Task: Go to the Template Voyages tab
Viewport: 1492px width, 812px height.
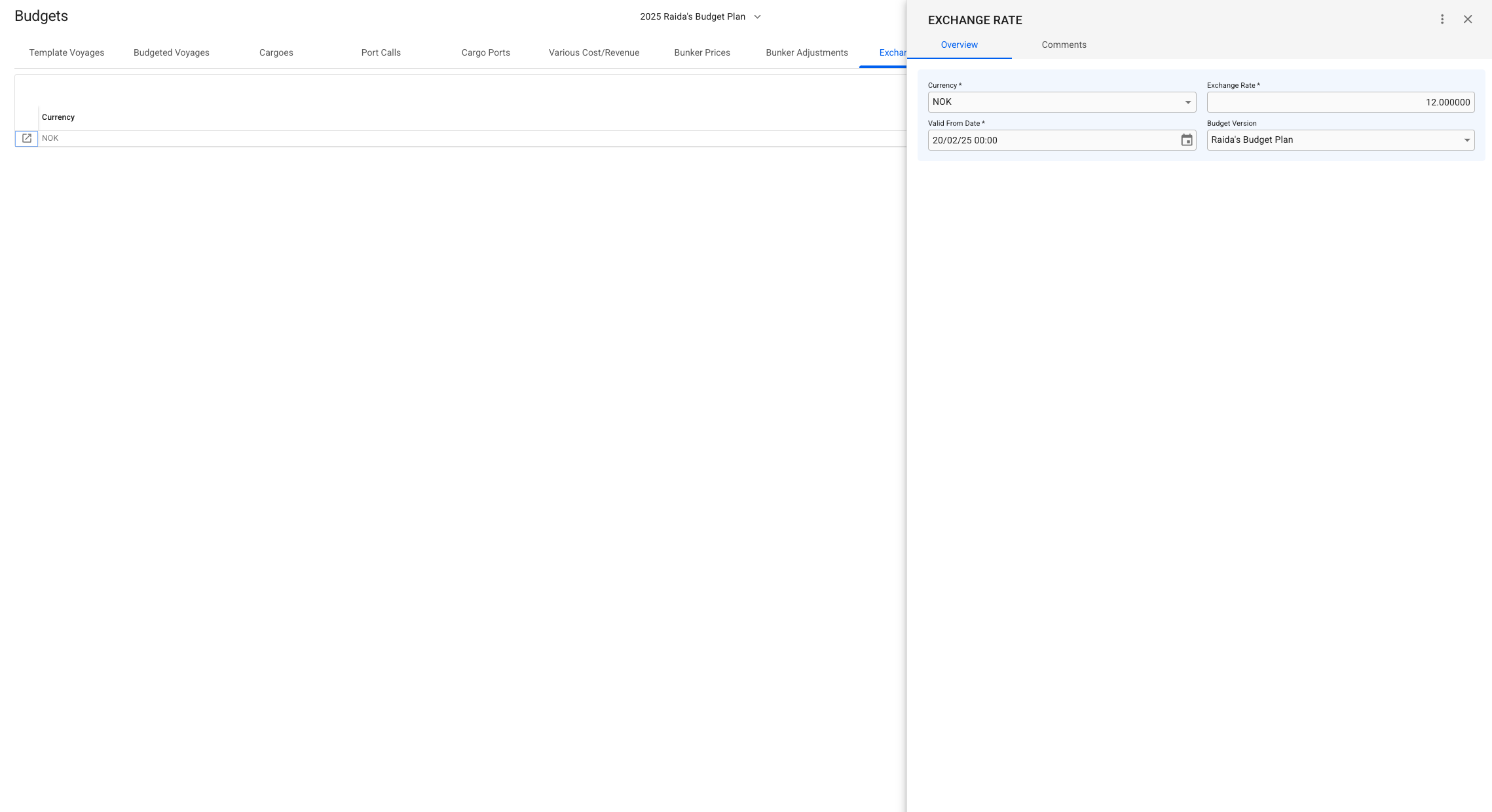Action: coord(67,53)
